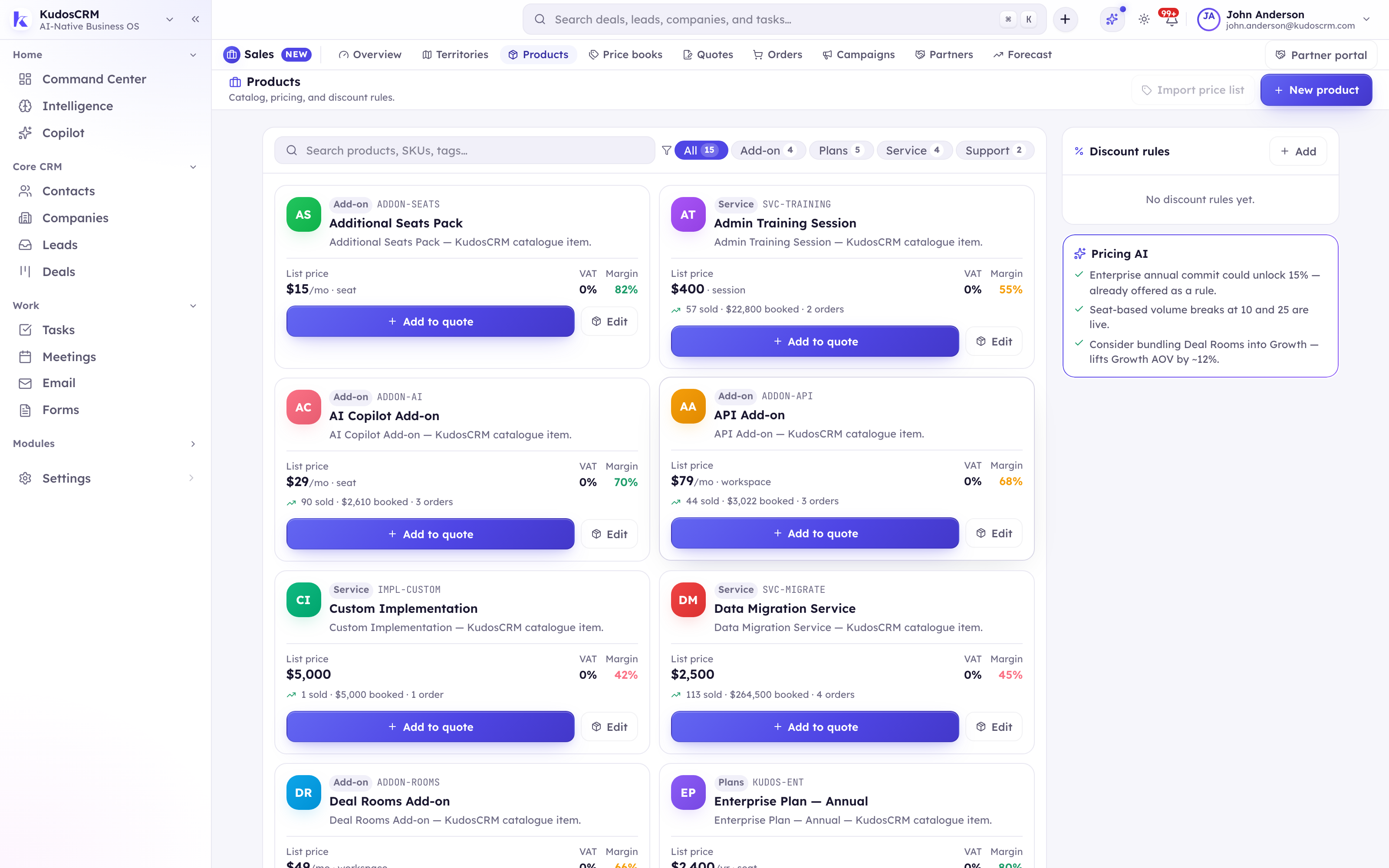Screen dimensions: 1389x868
Task: Switch to the Overview tab
Action: click(370, 55)
